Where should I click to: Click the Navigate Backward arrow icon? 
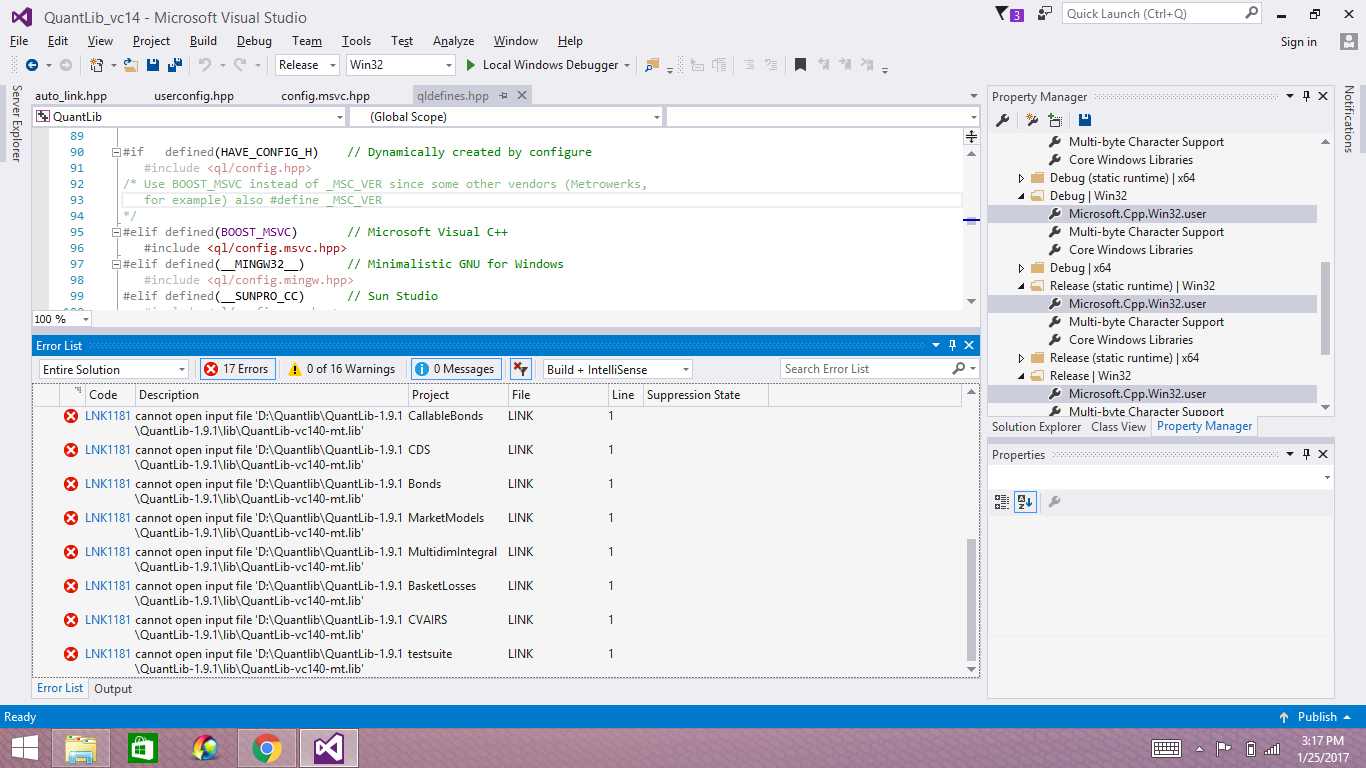(32, 65)
